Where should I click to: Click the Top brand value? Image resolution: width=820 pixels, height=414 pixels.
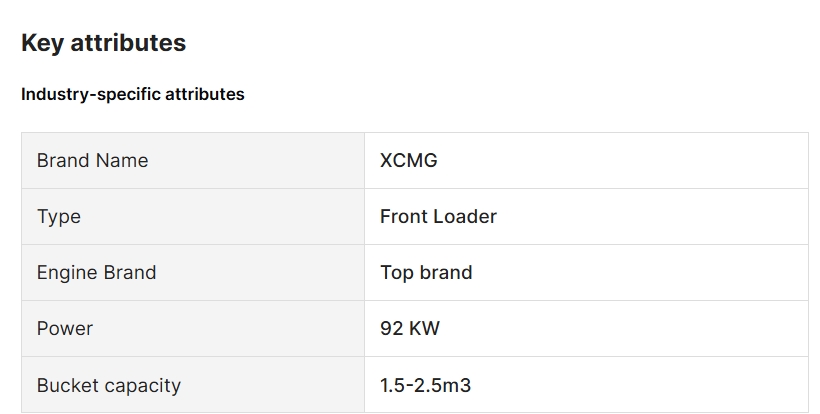click(x=426, y=273)
